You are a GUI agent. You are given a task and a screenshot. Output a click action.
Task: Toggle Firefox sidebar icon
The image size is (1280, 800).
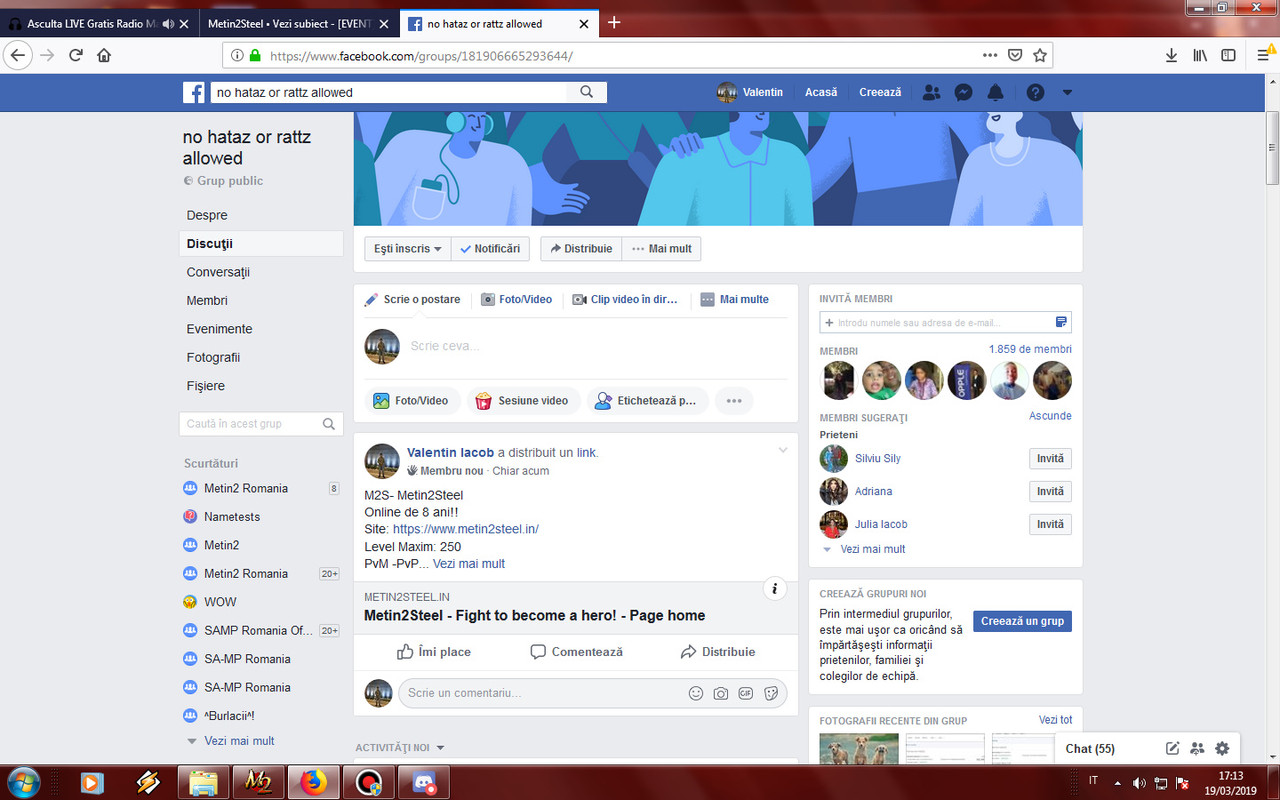pos(1228,55)
